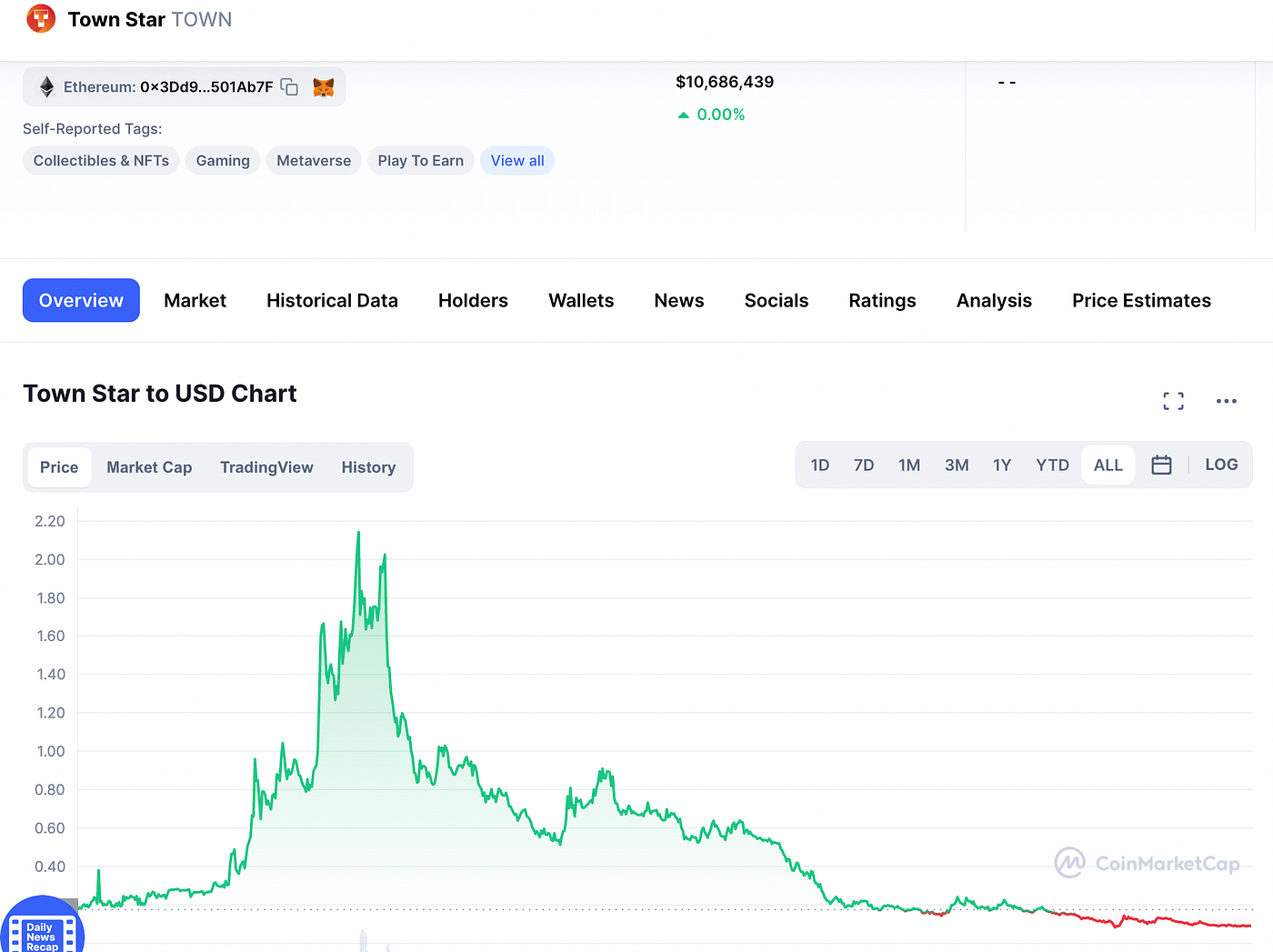Open the Wallets tab
The image size is (1273, 952).
click(581, 300)
